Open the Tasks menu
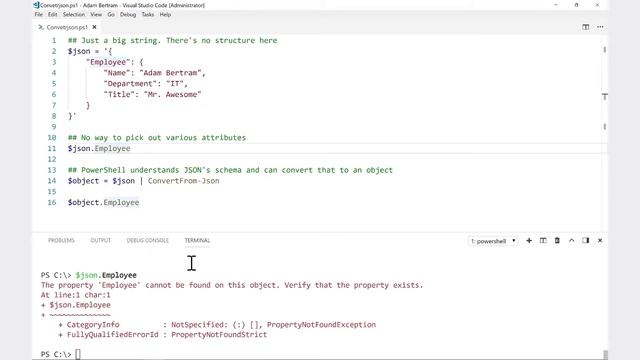Viewport: 640px width, 360px height. [x=148, y=14]
